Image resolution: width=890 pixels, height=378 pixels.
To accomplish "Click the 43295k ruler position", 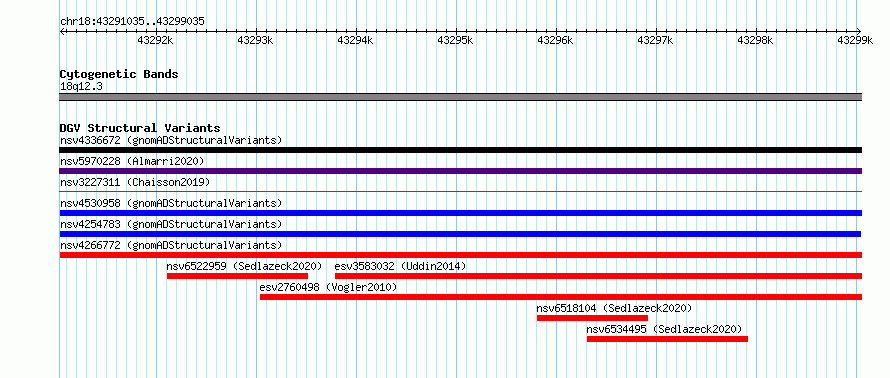I will (x=456, y=40).
